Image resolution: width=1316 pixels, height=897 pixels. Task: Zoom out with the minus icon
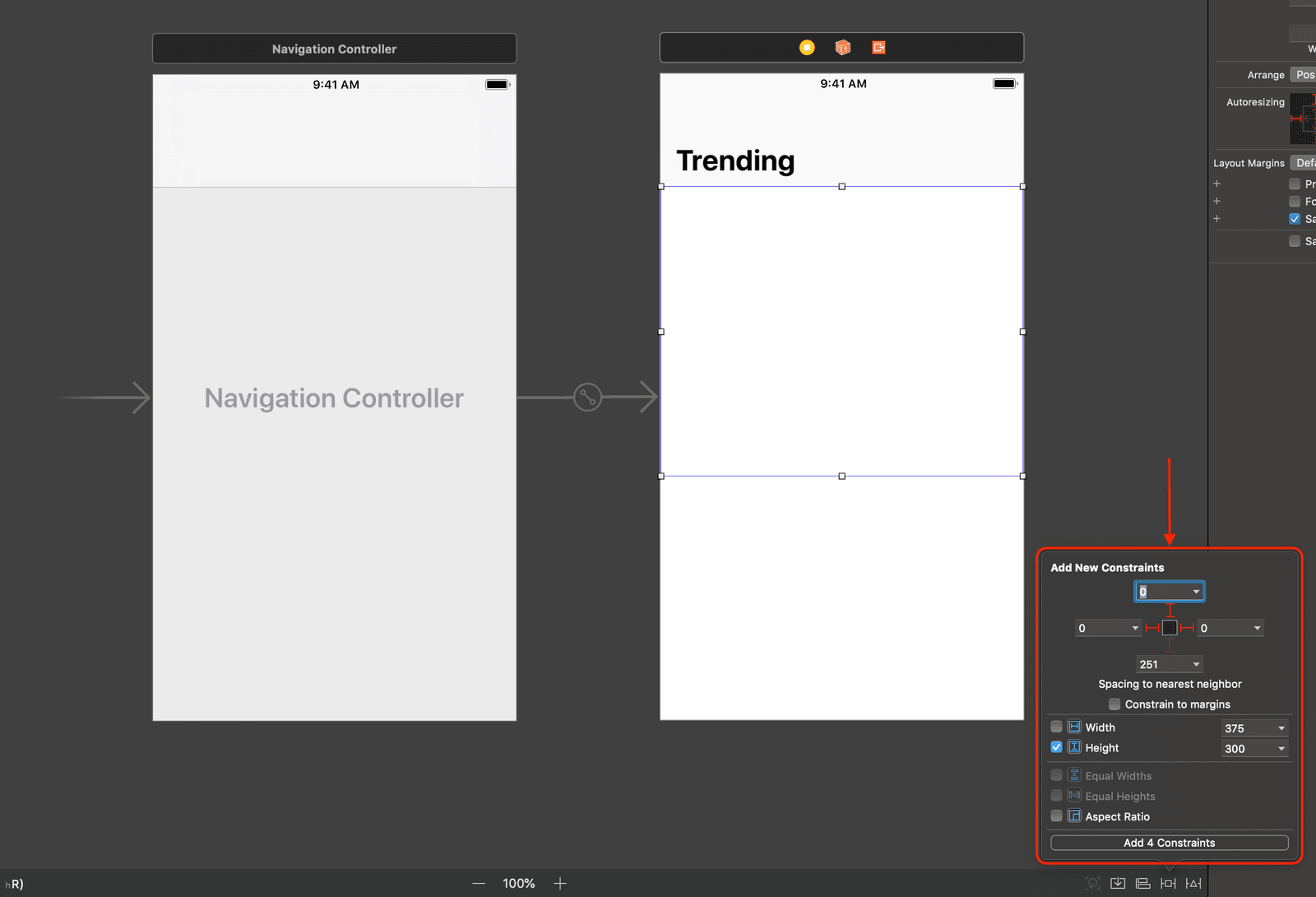tap(479, 883)
